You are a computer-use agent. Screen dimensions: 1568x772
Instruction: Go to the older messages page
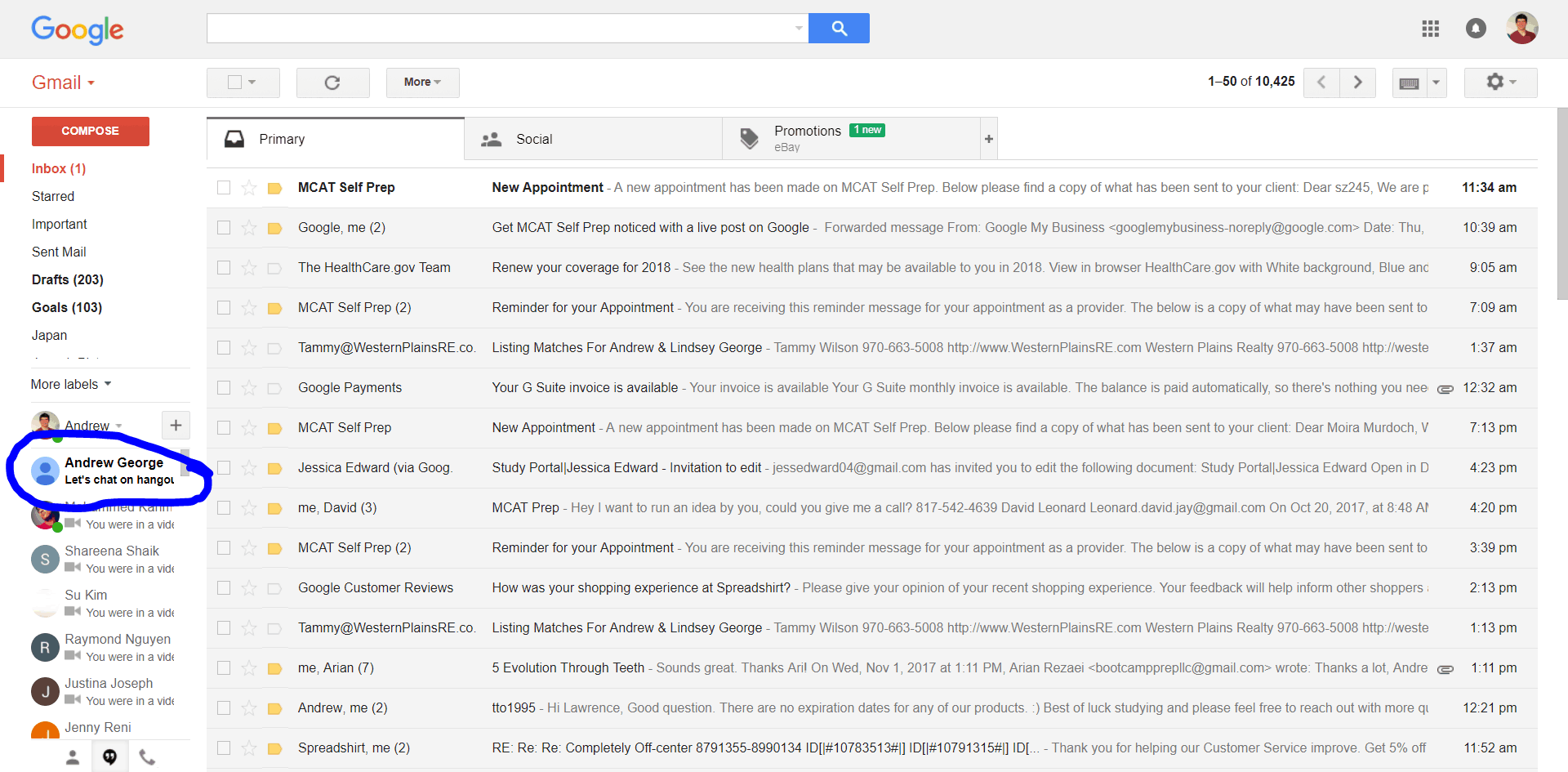pyautogui.click(x=1357, y=83)
